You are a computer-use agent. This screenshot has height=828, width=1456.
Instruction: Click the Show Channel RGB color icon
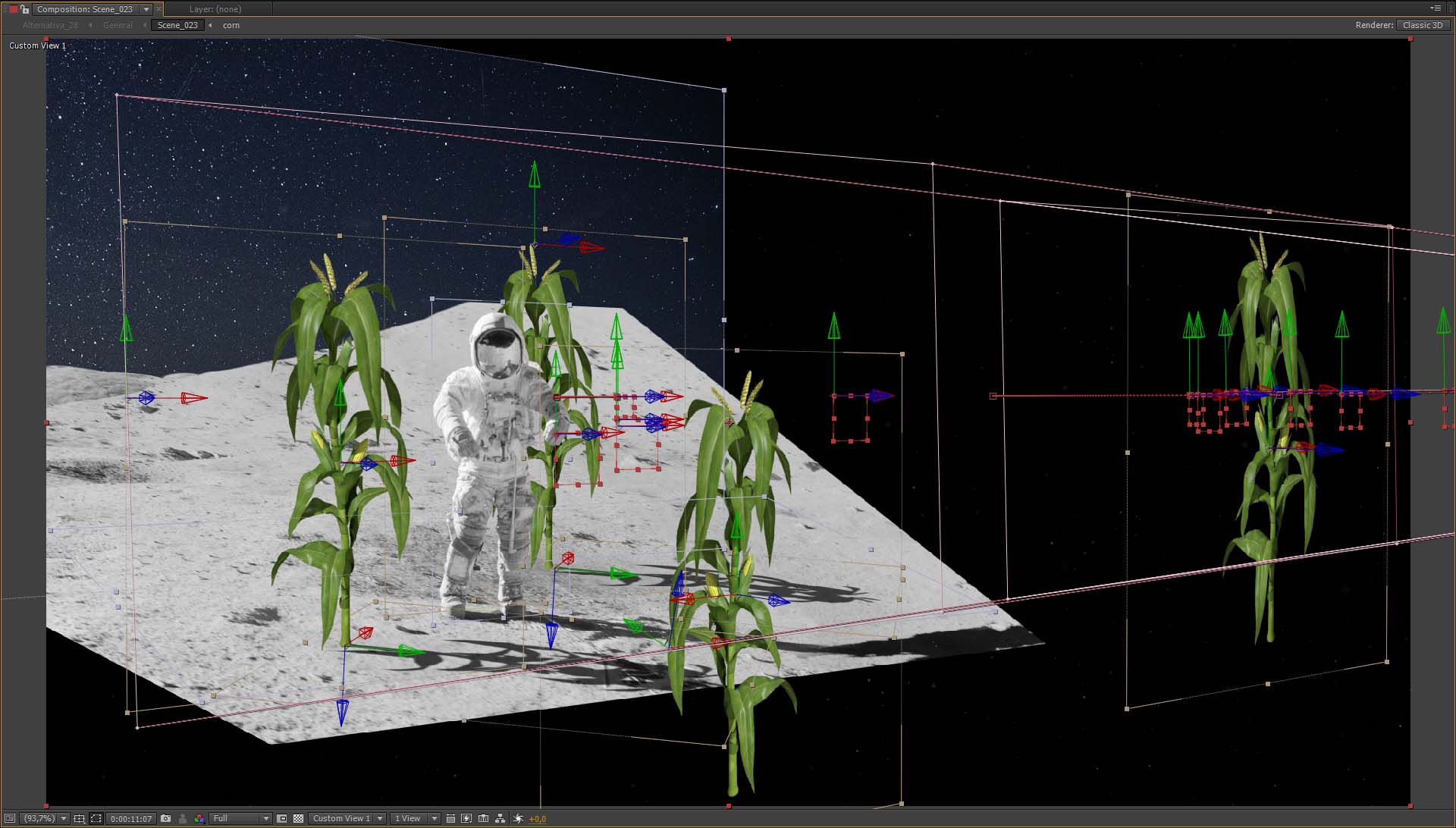(x=199, y=819)
